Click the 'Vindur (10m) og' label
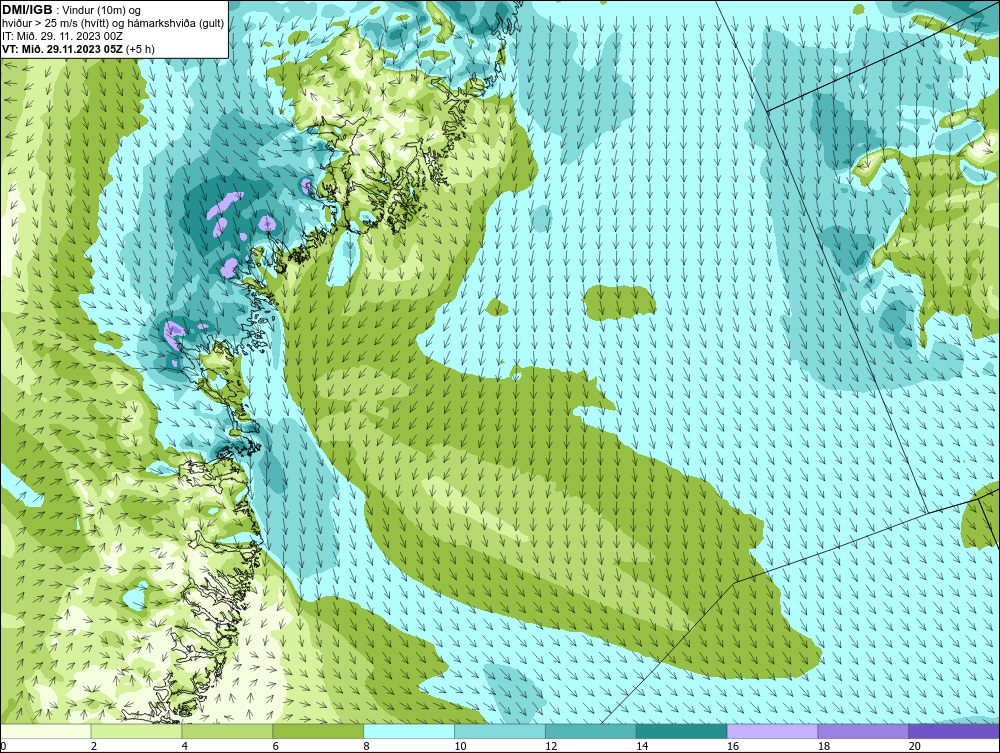 coord(102,10)
